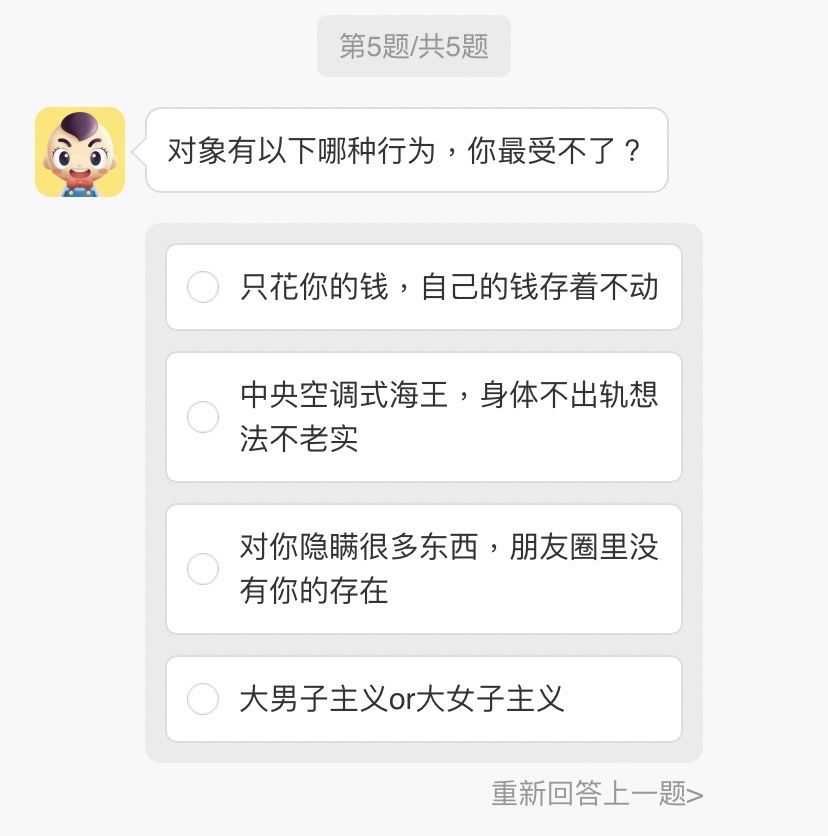Select the answer text 大男子主义or大女子主义

(402, 699)
